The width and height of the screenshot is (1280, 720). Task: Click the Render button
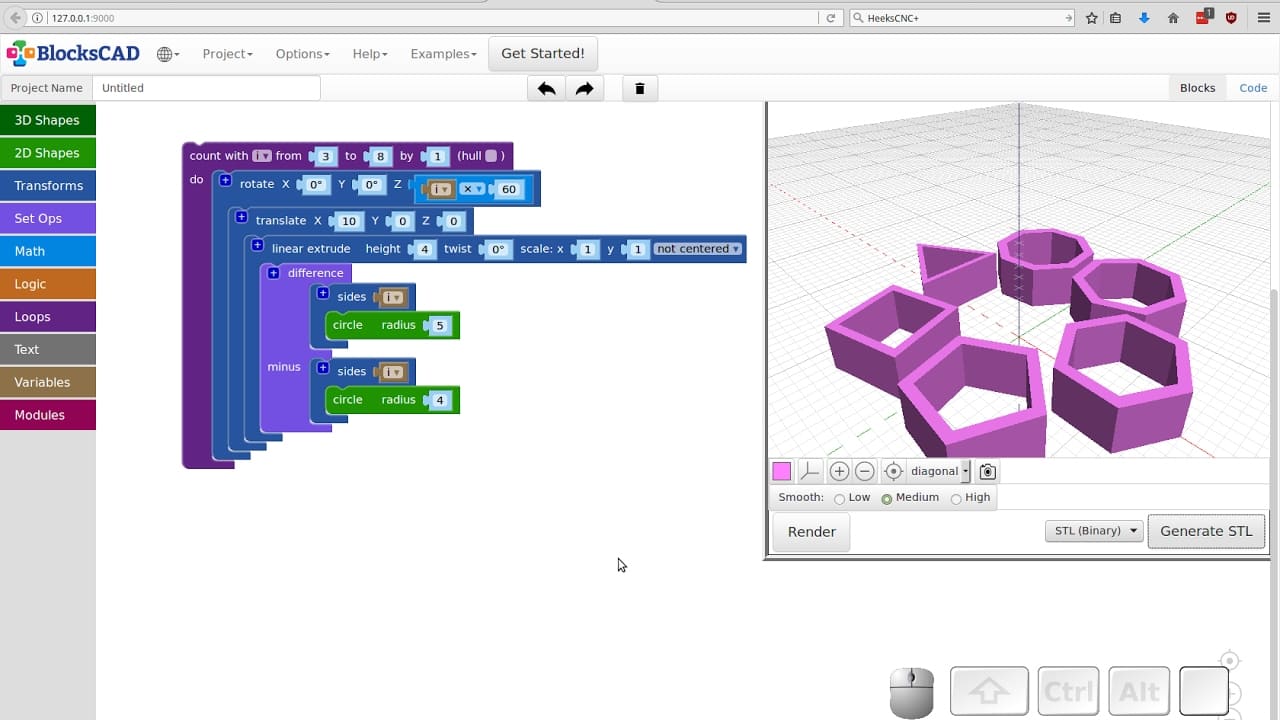810,531
